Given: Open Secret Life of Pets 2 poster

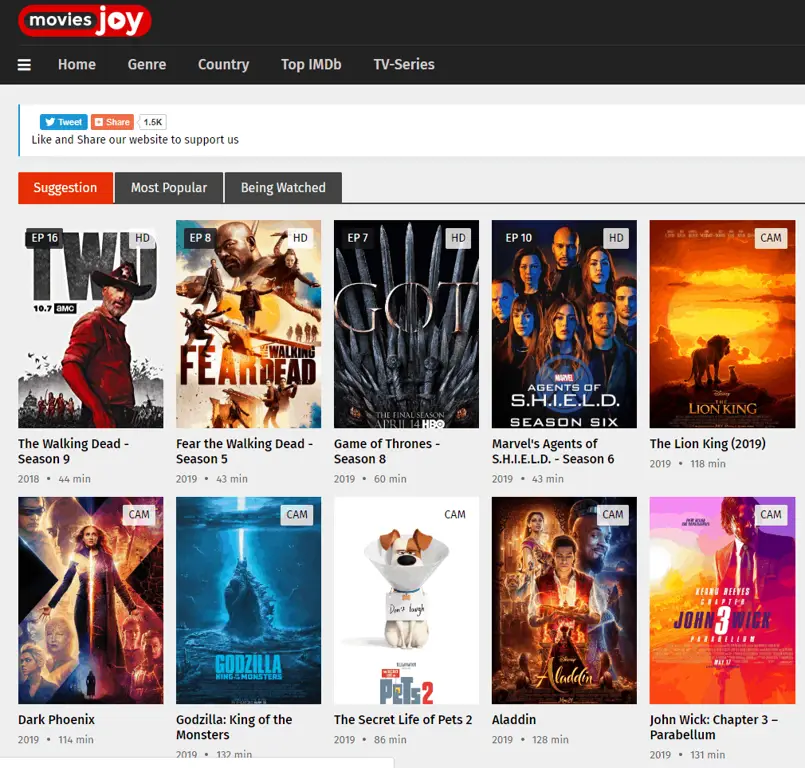Looking at the screenshot, I should (407, 600).
